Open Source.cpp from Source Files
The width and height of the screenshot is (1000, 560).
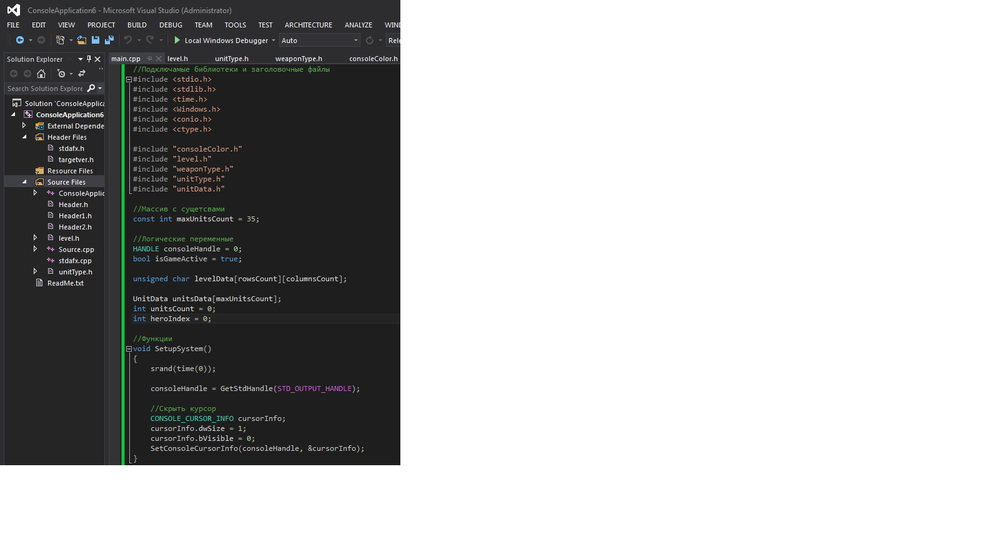coord(76,249)
